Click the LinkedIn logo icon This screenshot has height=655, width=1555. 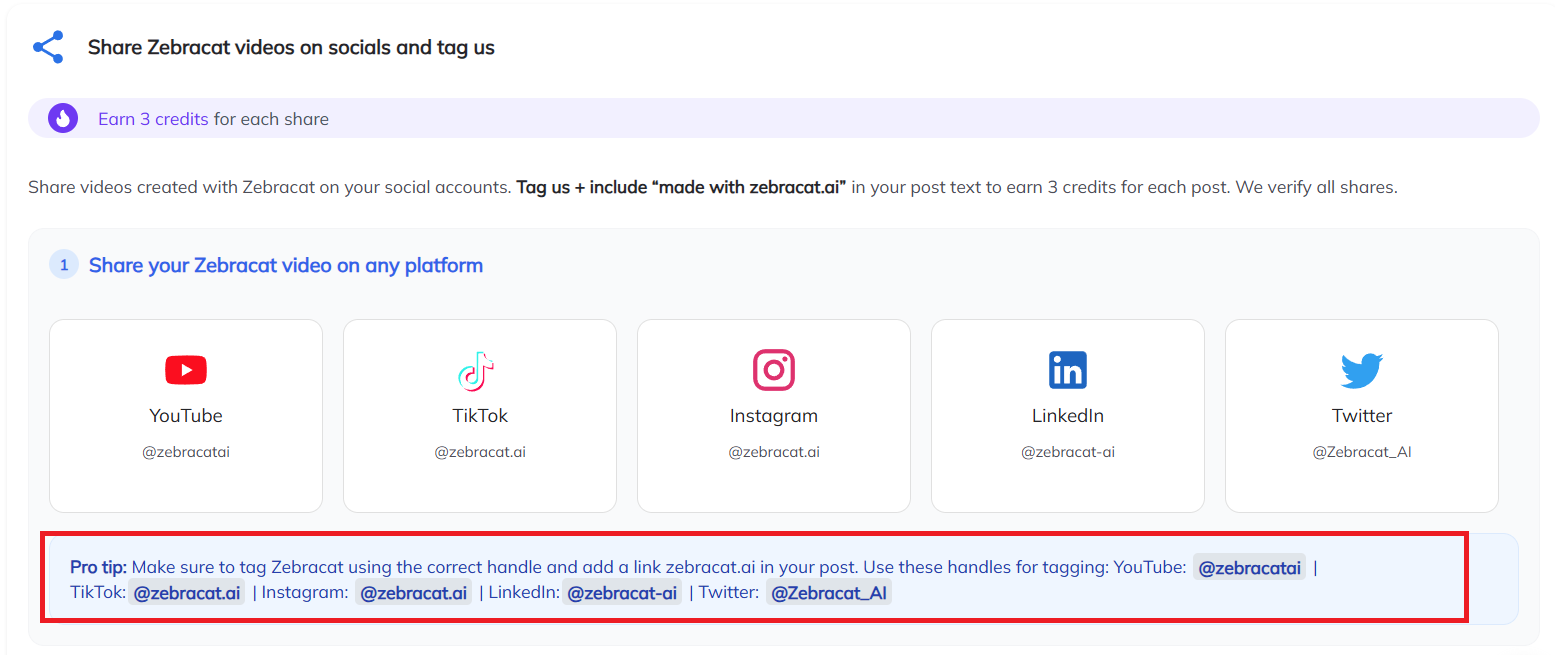click(1068, 370)
